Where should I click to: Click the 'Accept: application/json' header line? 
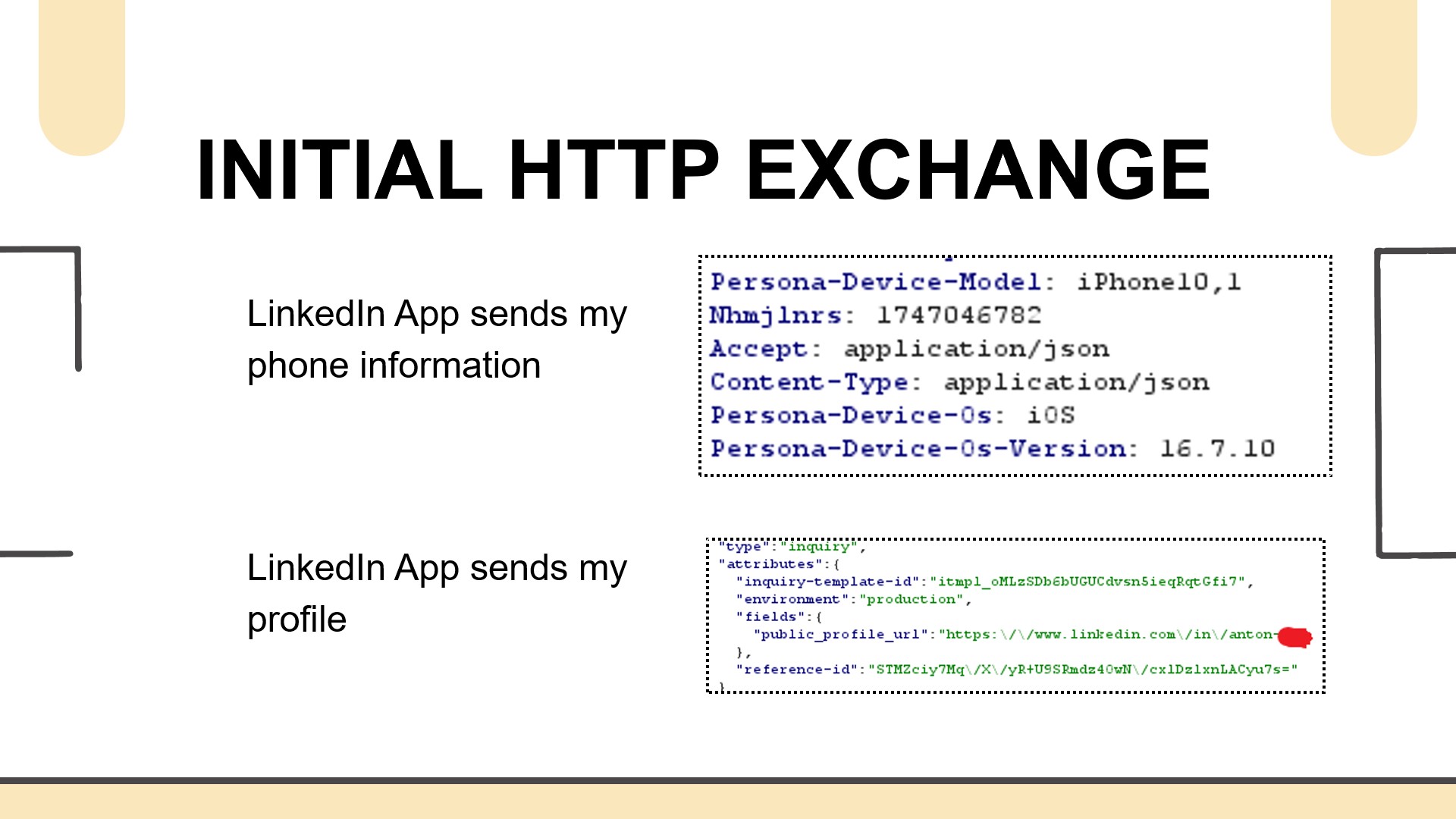pos(909,349)
